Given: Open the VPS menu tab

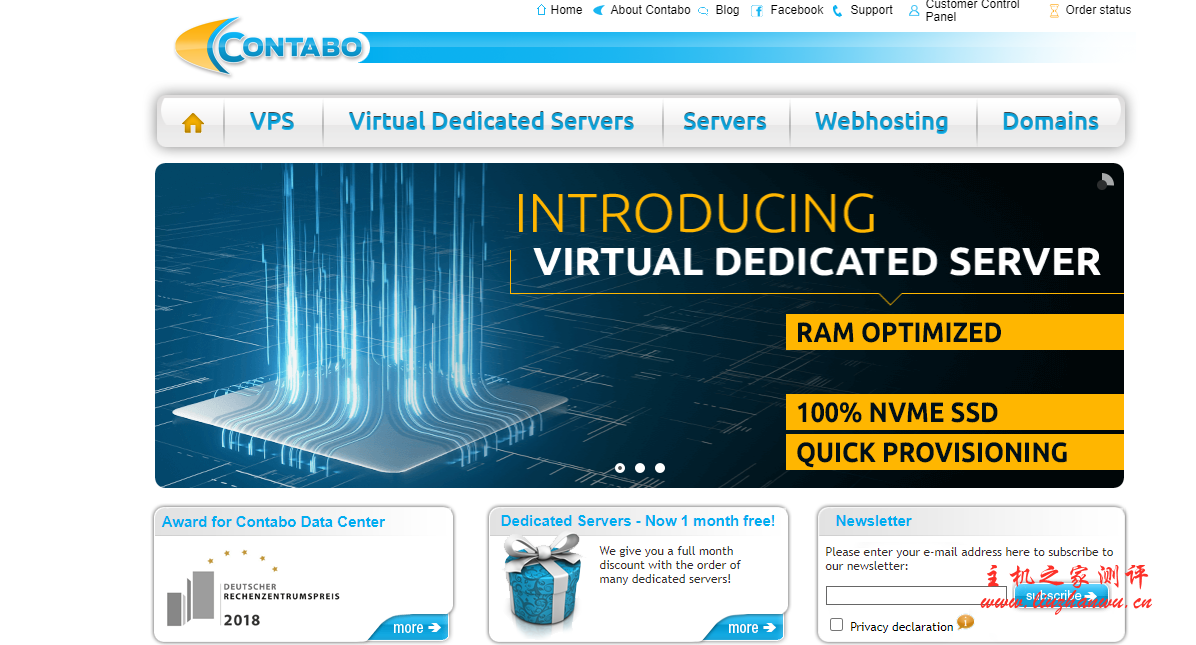Looking at the screenshot, I should pos(272,122).
